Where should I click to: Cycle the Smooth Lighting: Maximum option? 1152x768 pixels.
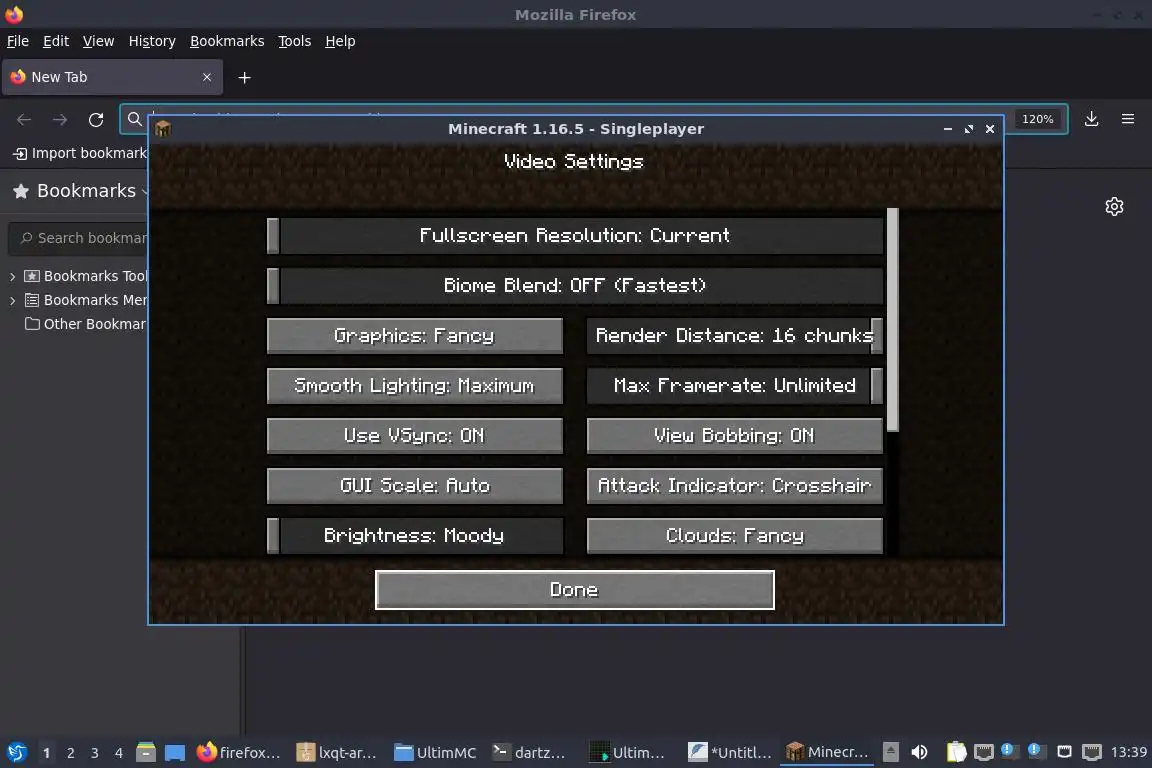coord(414,386)
